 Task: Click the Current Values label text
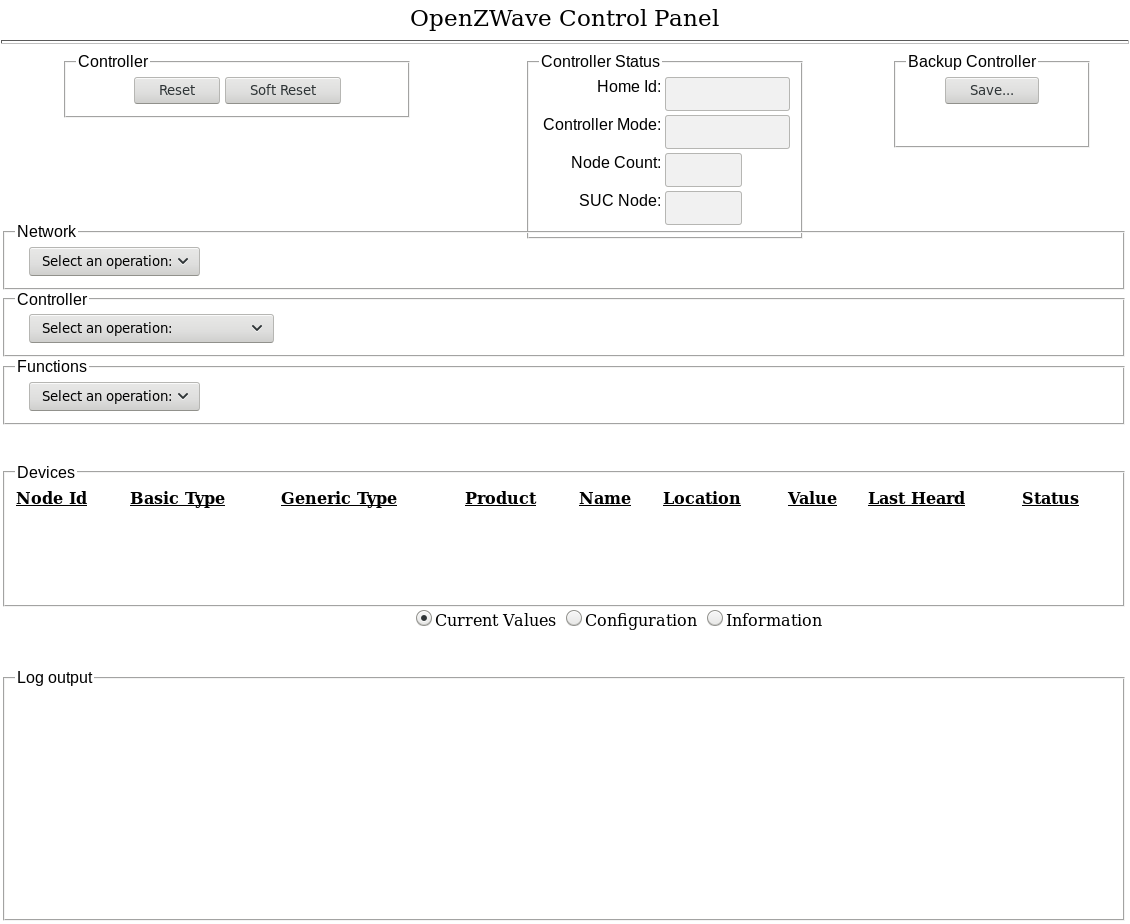click(495, 621)
